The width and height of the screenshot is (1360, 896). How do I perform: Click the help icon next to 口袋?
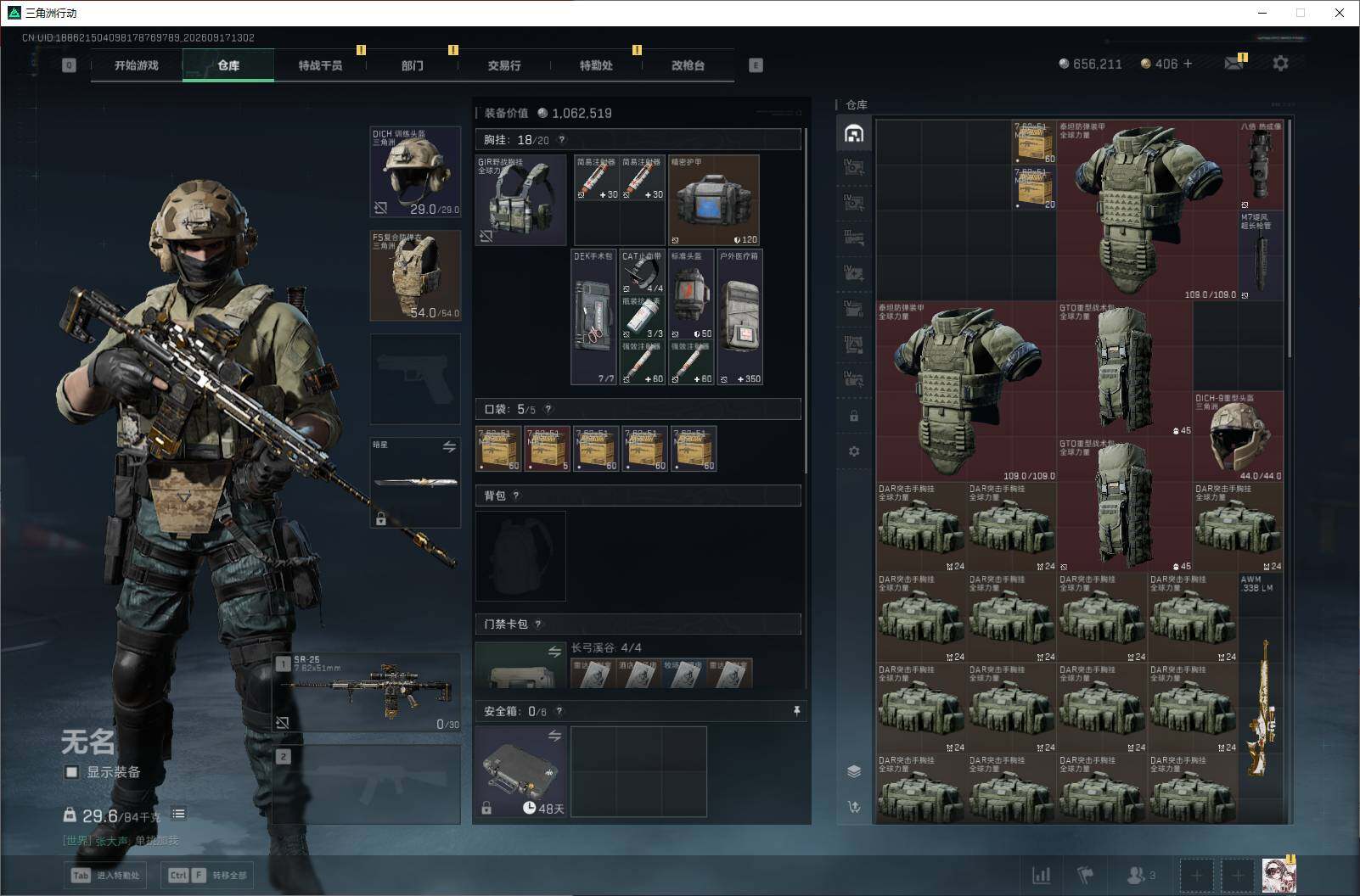(548, 409)
